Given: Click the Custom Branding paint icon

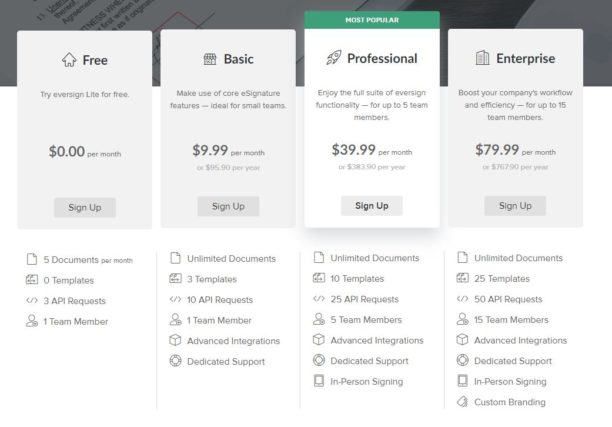Looking at the screenshot, I should point(463,402).
